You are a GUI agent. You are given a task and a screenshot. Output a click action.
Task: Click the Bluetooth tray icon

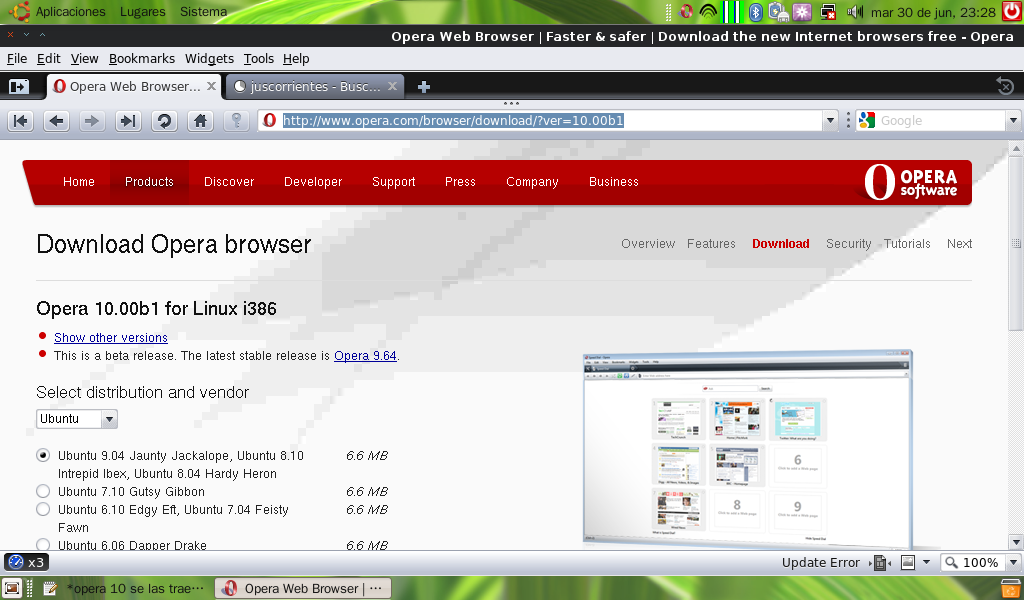[756, 12]
